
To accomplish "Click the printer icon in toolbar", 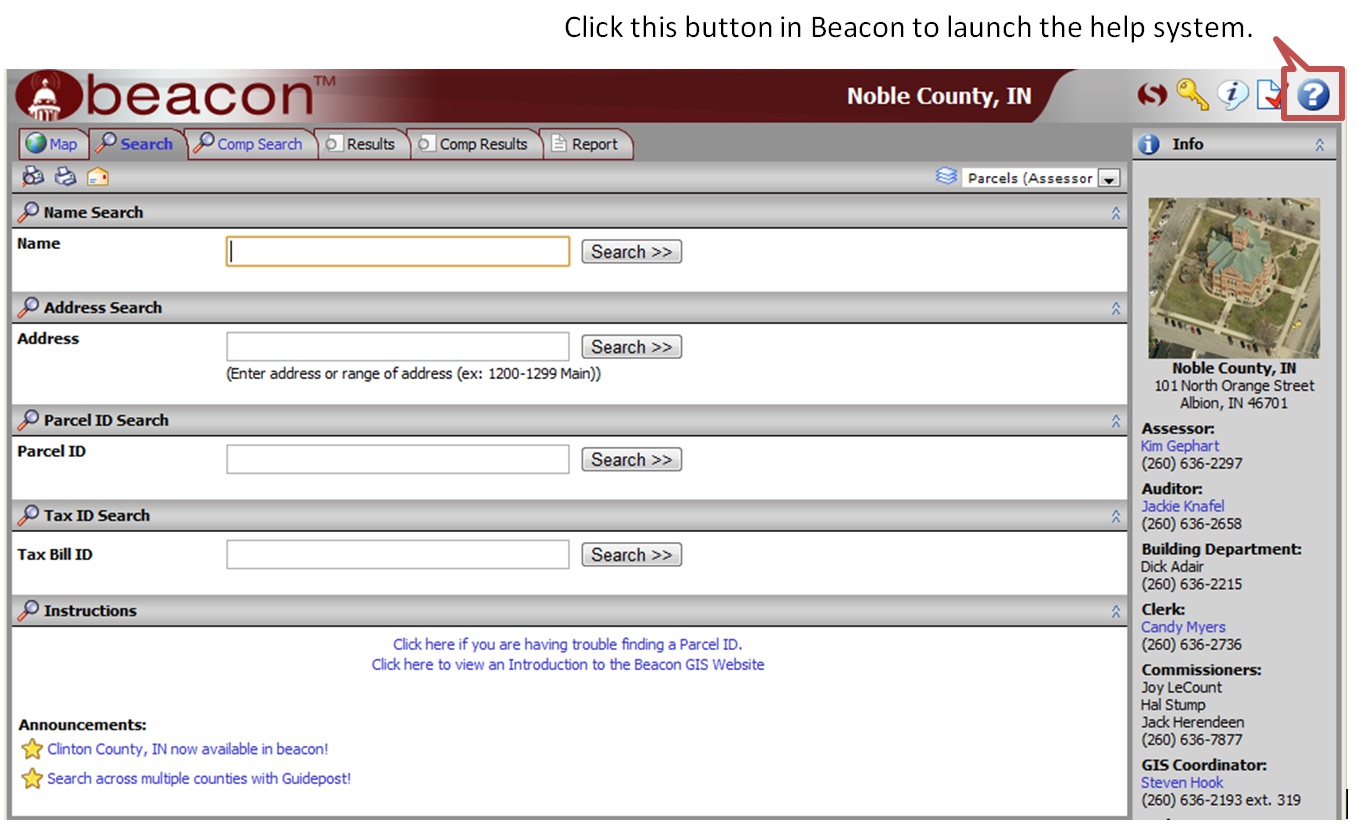I will [65, 177].
